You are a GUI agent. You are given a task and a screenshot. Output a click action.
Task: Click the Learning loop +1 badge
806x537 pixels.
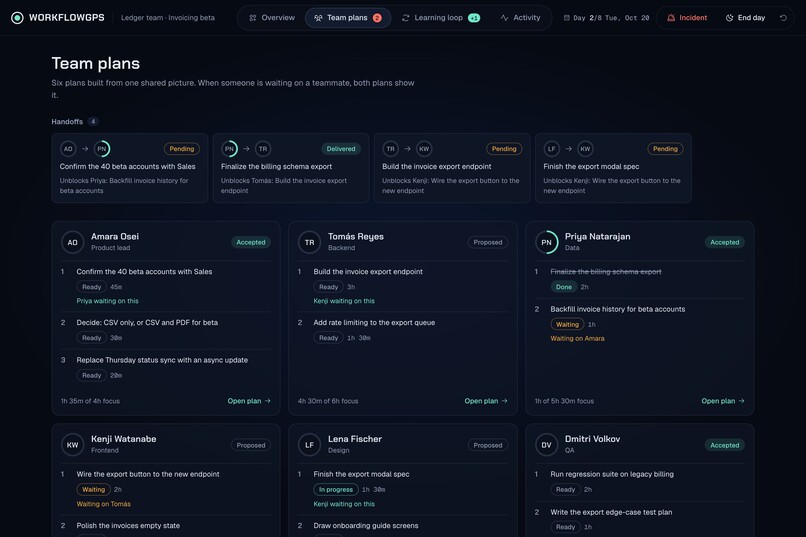[x=474, y=18]
